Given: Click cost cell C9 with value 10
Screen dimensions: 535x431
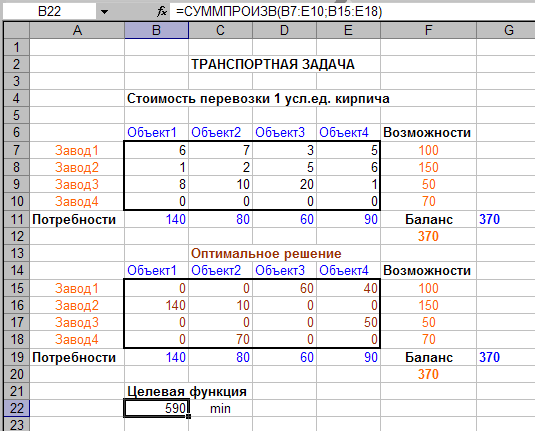Looking at the screenshot, I should pos(220,184).
